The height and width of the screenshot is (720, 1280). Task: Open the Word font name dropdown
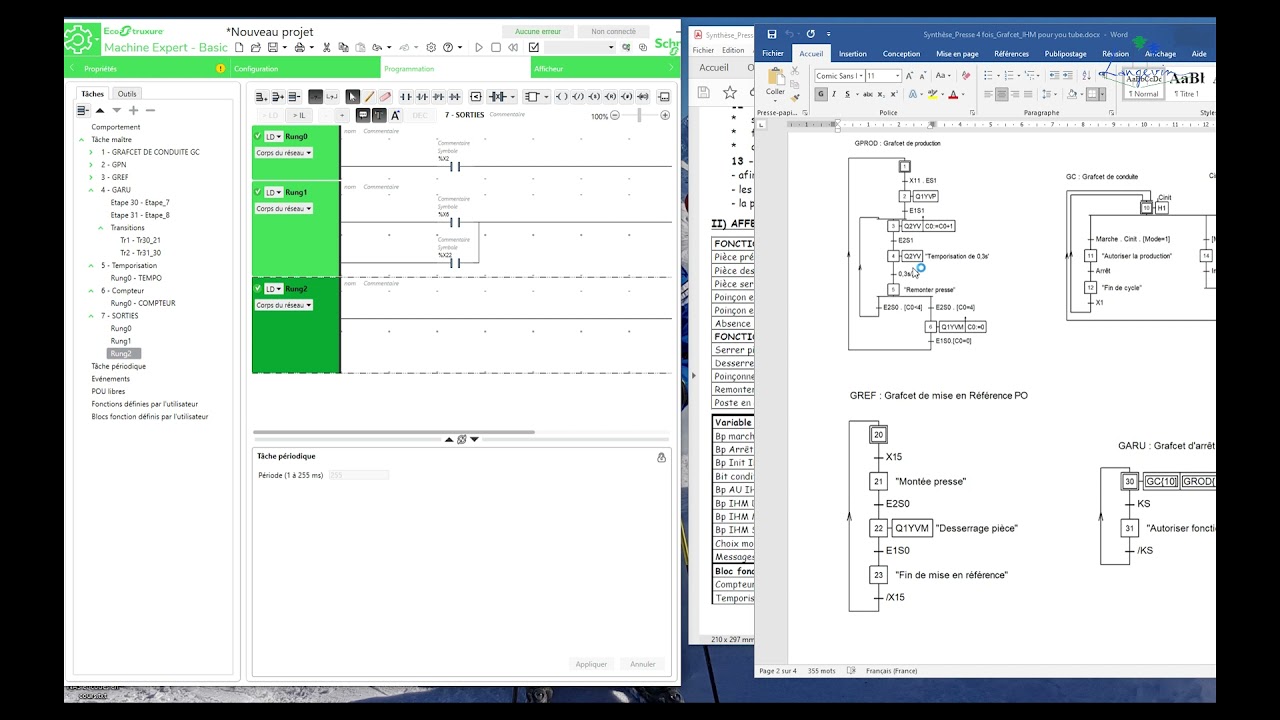pos(861,76)
